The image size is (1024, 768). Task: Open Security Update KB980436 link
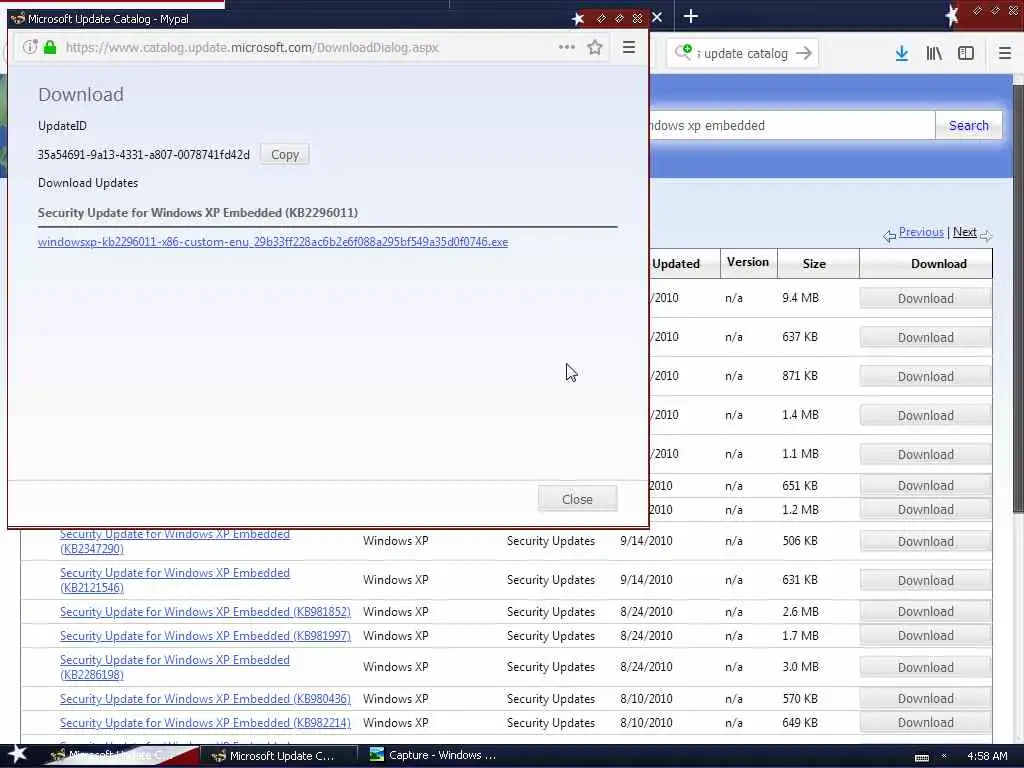205,699
